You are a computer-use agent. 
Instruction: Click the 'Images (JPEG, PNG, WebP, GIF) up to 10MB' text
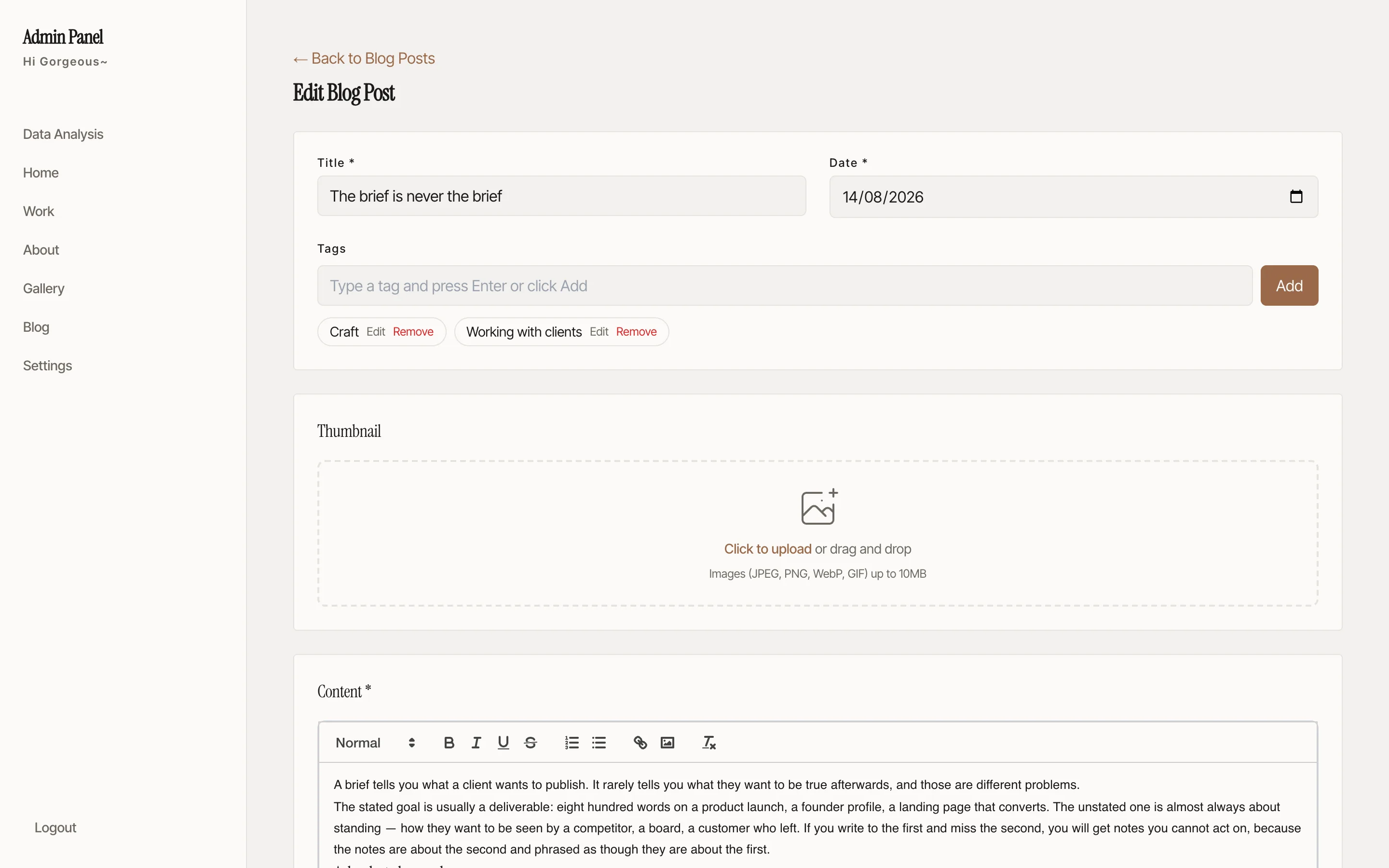click(x=817, y=573)
